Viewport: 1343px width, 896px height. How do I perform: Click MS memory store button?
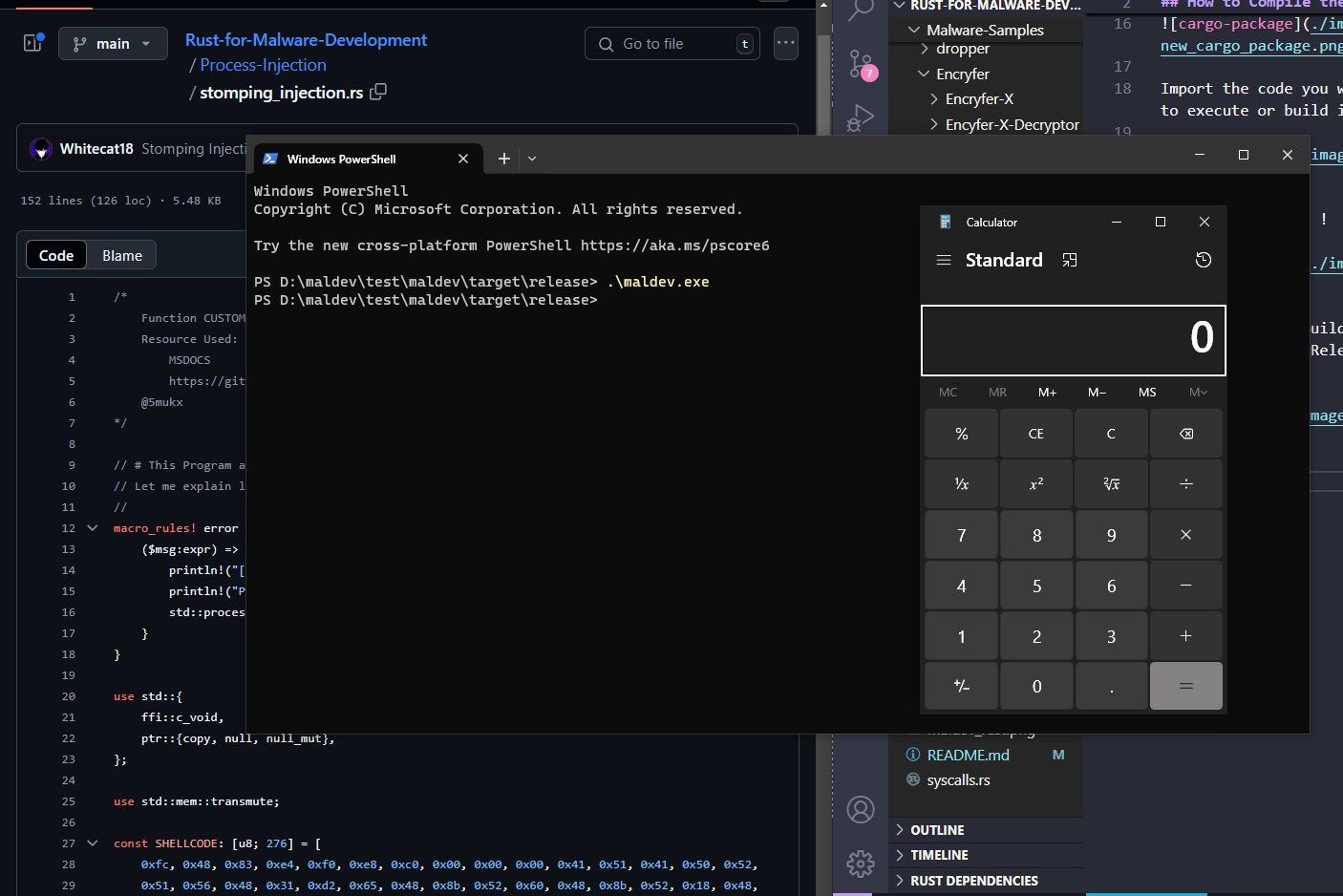(1147, 393)
